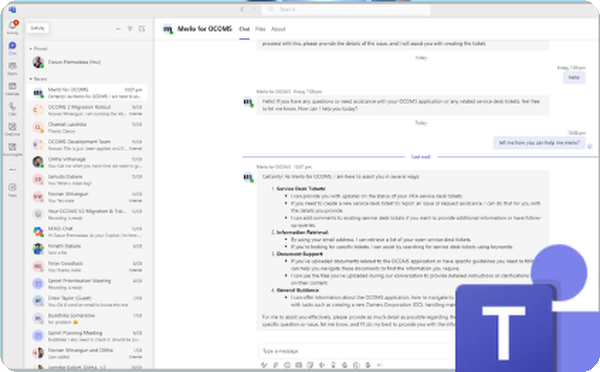Viewport: 600px width, 372px height.
Task: Open Calls from the left rail
Action: coord(12,109)
